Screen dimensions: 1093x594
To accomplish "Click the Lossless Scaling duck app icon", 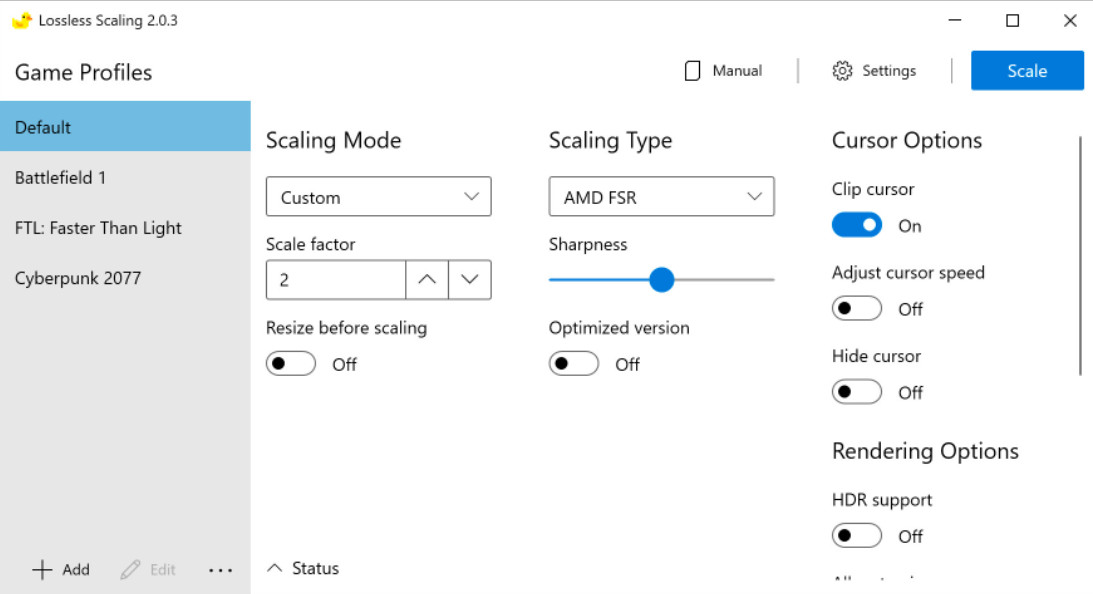I will [x=21, y=20].
